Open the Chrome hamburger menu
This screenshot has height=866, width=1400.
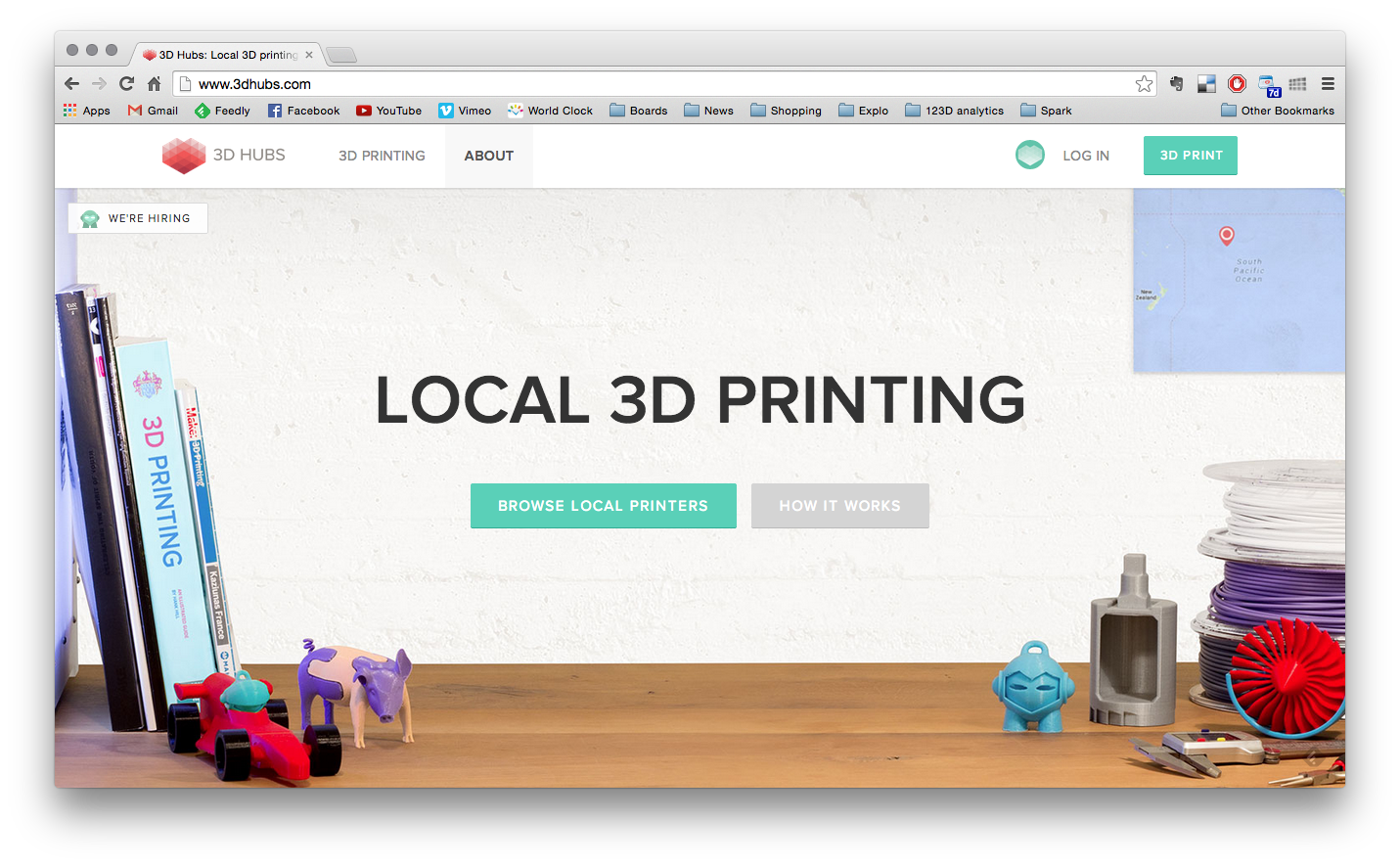click(1328, 84)
